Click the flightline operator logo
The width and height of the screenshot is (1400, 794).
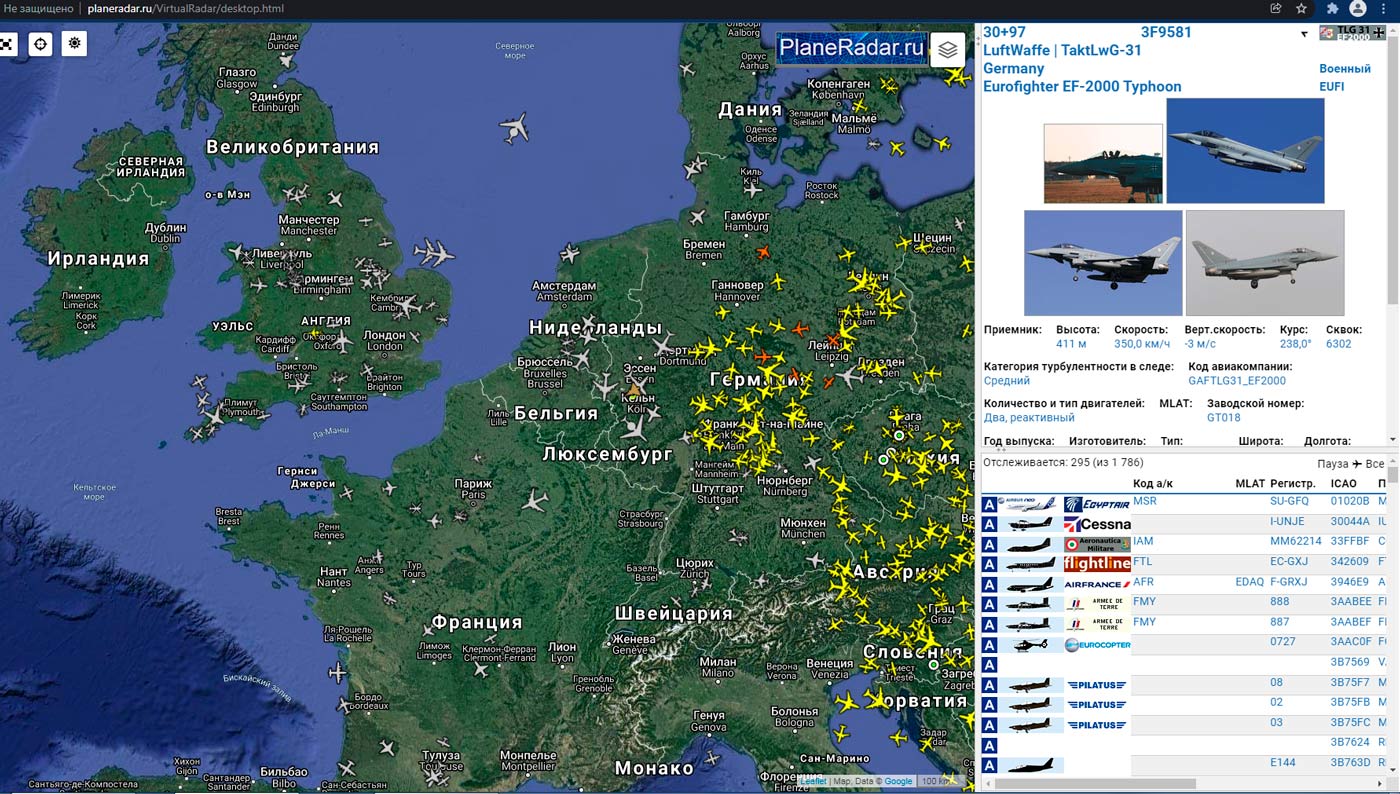tap(1097, 564)
